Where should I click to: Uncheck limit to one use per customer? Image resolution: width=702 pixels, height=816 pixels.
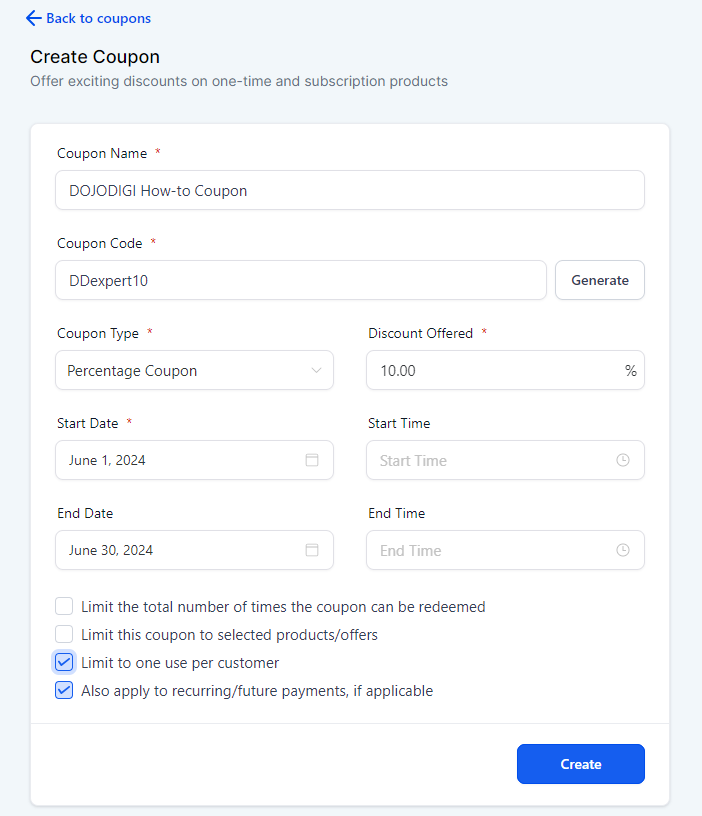(x=64, y=662)
